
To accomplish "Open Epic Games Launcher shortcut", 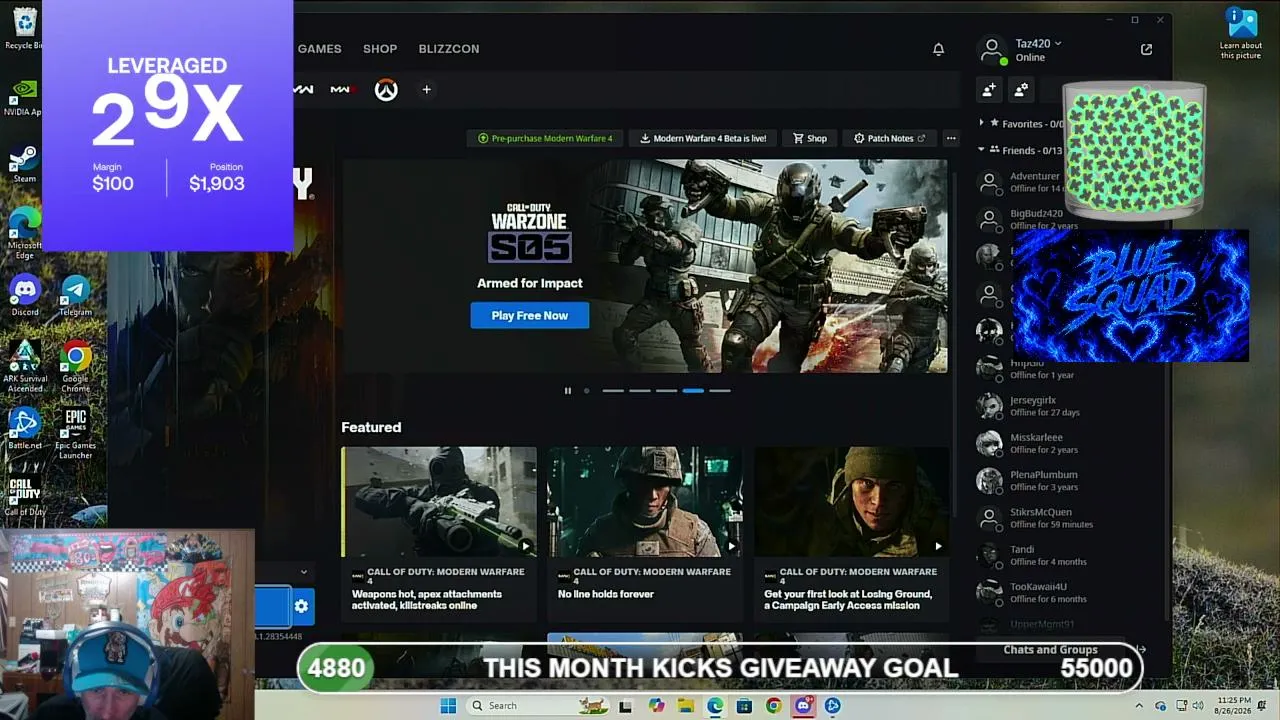I will click(75, 433).
